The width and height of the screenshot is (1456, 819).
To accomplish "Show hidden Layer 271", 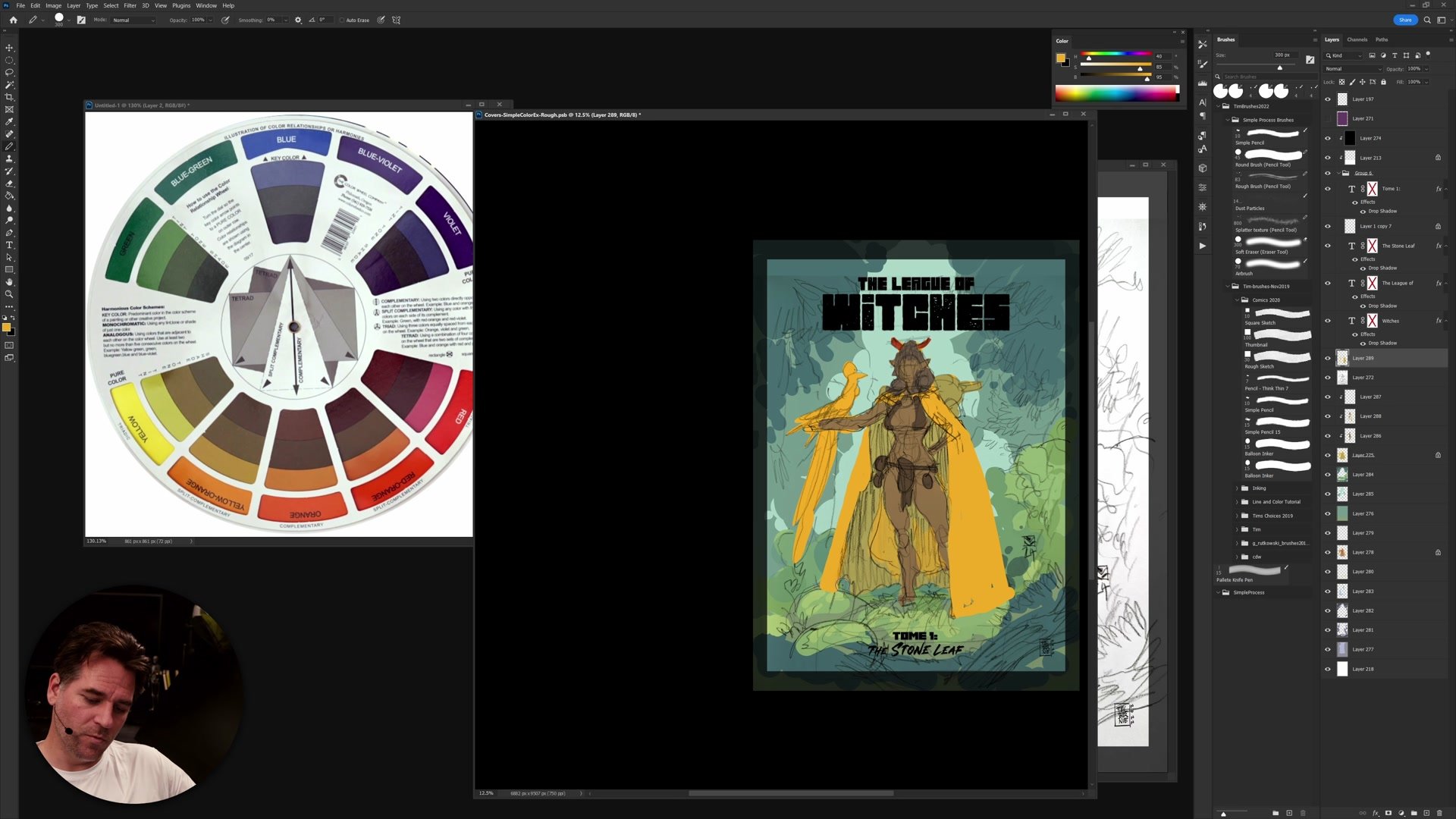I will point(1327,119).
